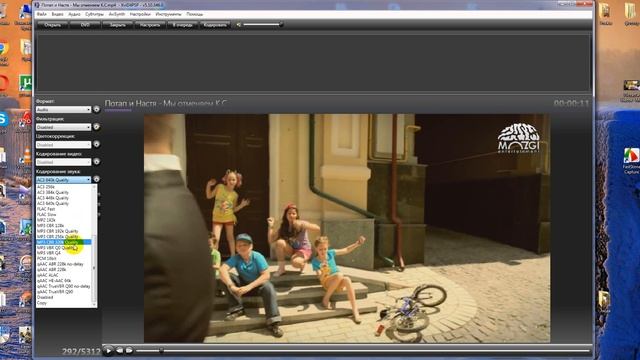
Task: Select qAAC TrueVBR Q90 no-delay preset
Action: pos(64,286)
